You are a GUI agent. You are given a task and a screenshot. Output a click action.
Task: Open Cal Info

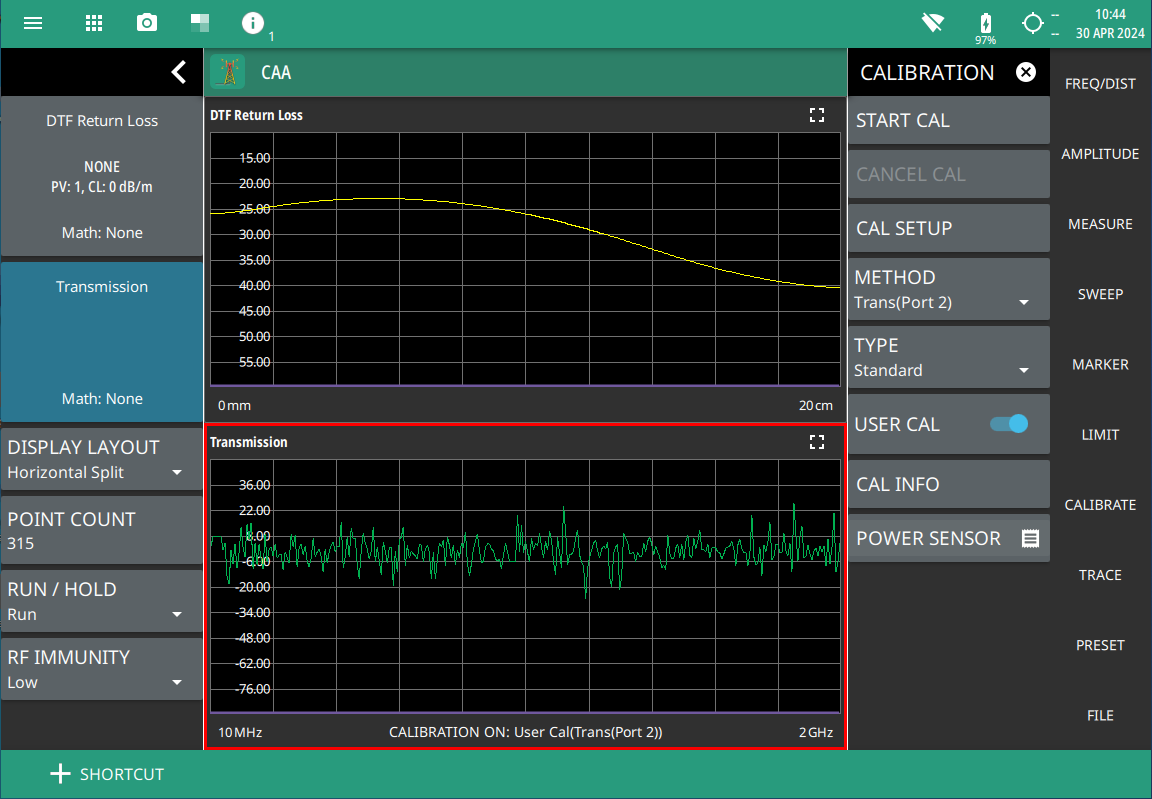click(x=948, y=484)
